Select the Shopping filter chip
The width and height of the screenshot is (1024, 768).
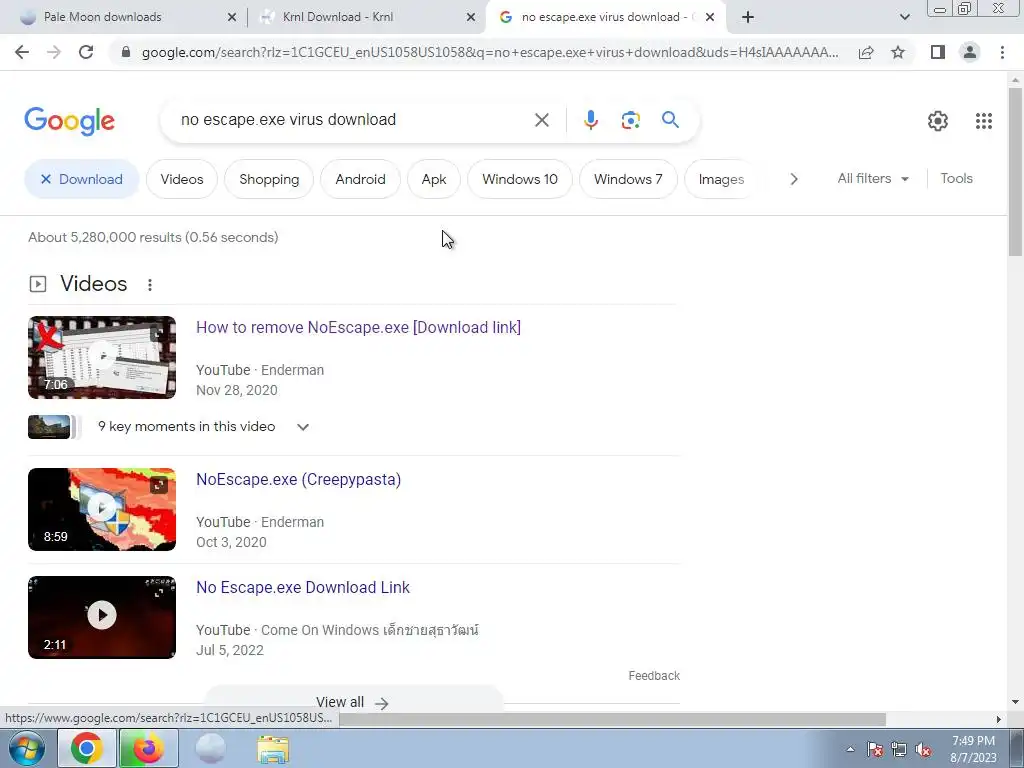tap(269, 179)
